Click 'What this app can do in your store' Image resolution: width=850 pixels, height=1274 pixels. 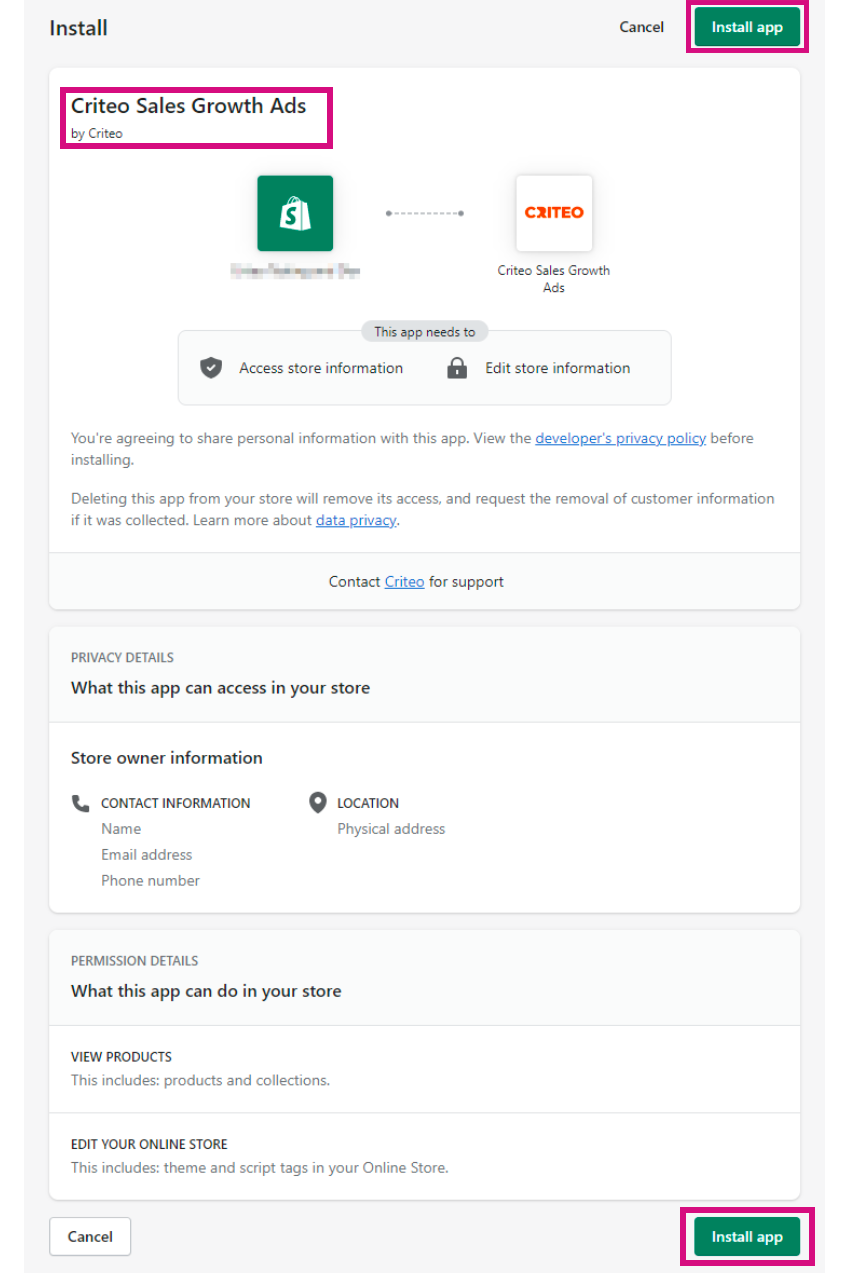206,991
